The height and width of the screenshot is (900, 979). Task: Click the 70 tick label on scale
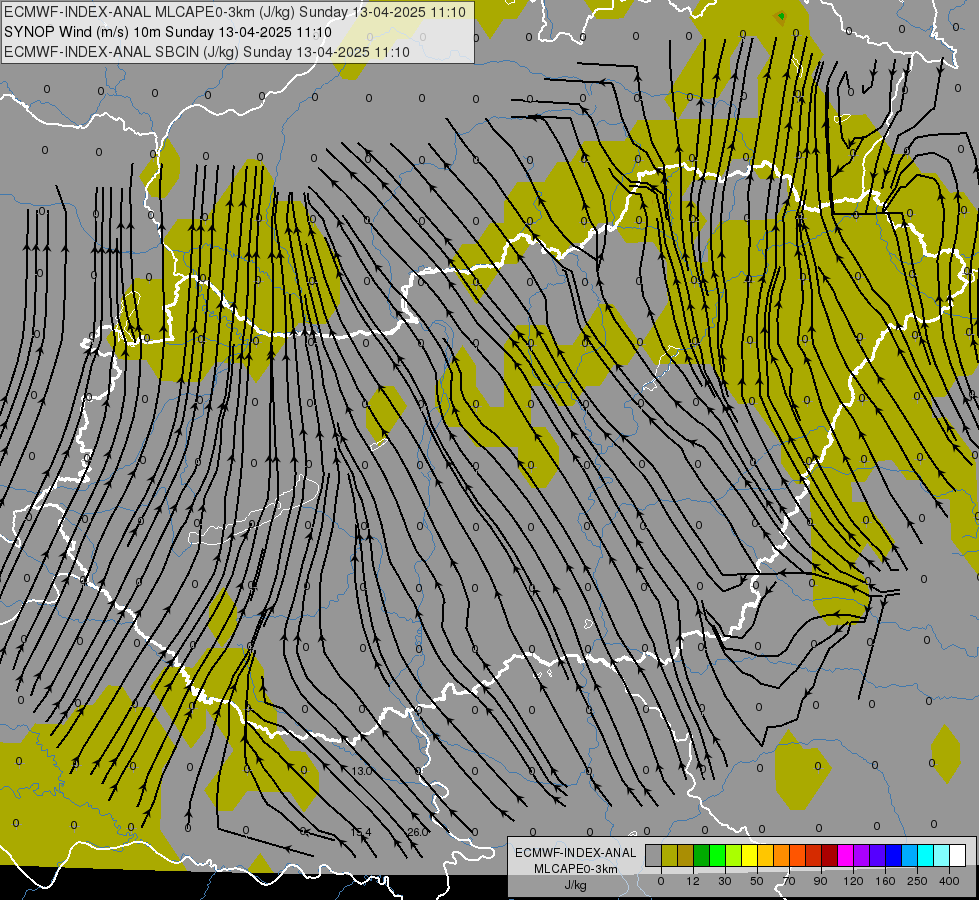tap(789, 881)
